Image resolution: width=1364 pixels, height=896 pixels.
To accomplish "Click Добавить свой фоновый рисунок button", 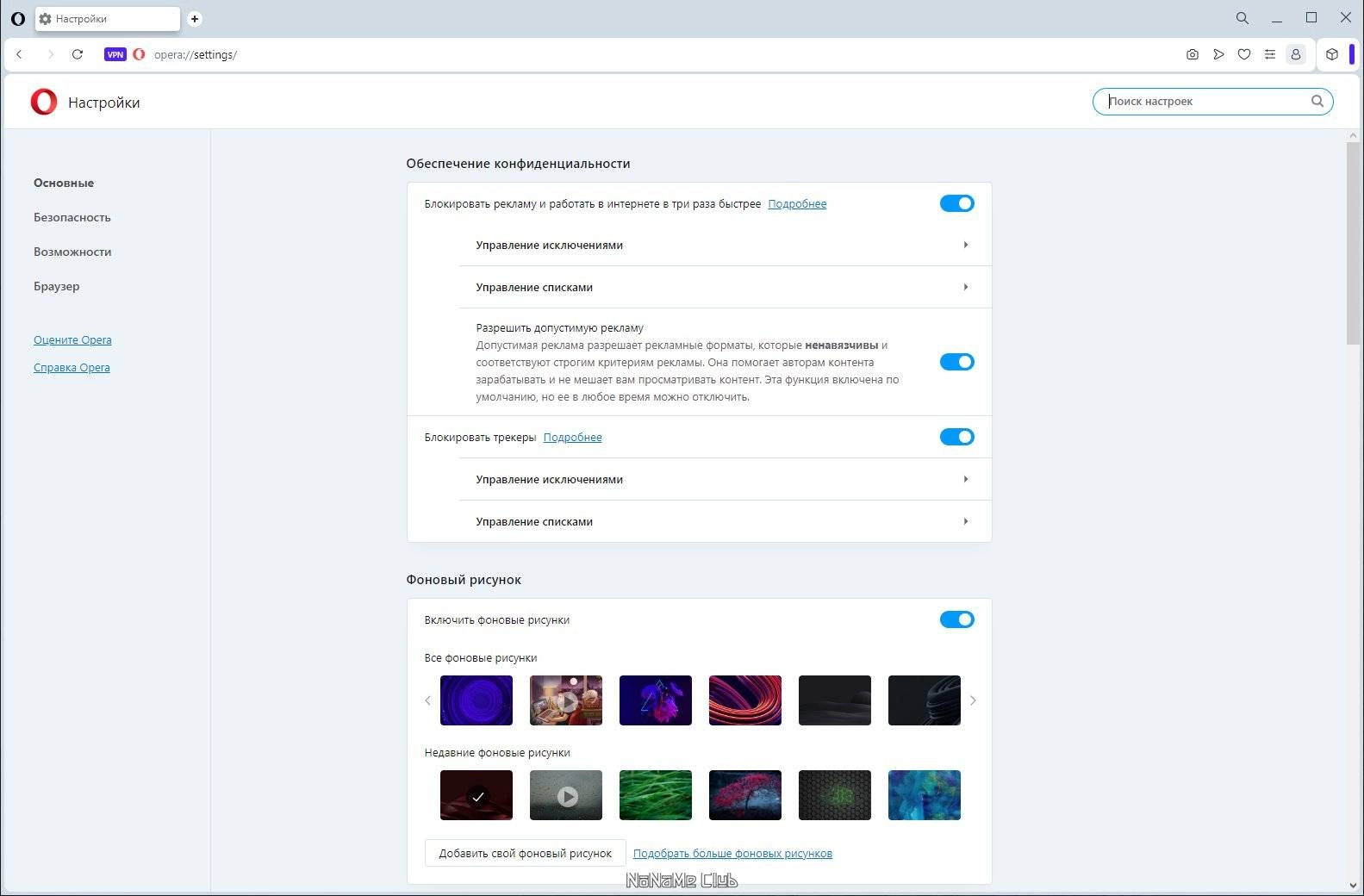I will (x=526, y=853).
